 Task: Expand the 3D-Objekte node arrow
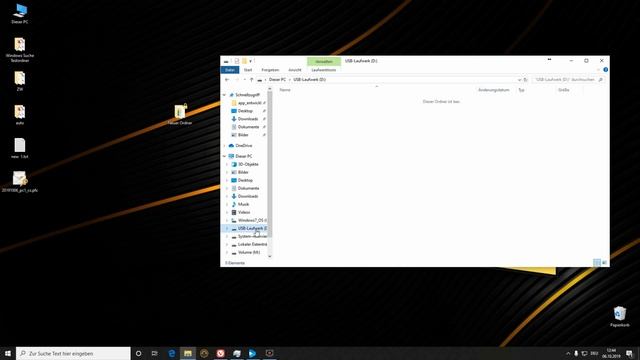(227, 164)
